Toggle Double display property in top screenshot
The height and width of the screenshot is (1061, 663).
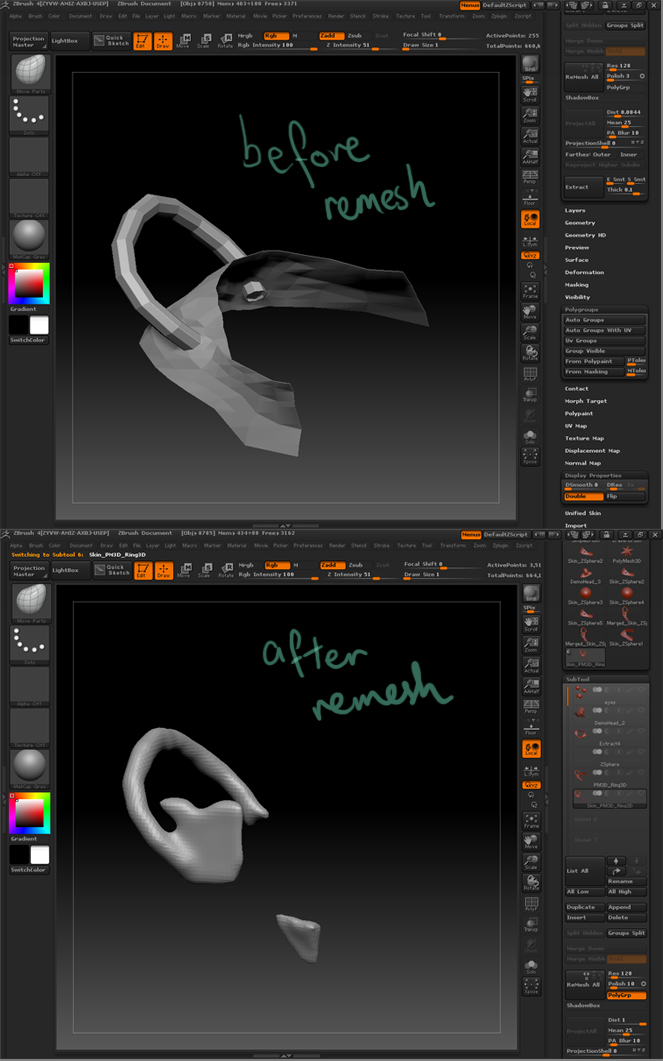click(584, 496)
